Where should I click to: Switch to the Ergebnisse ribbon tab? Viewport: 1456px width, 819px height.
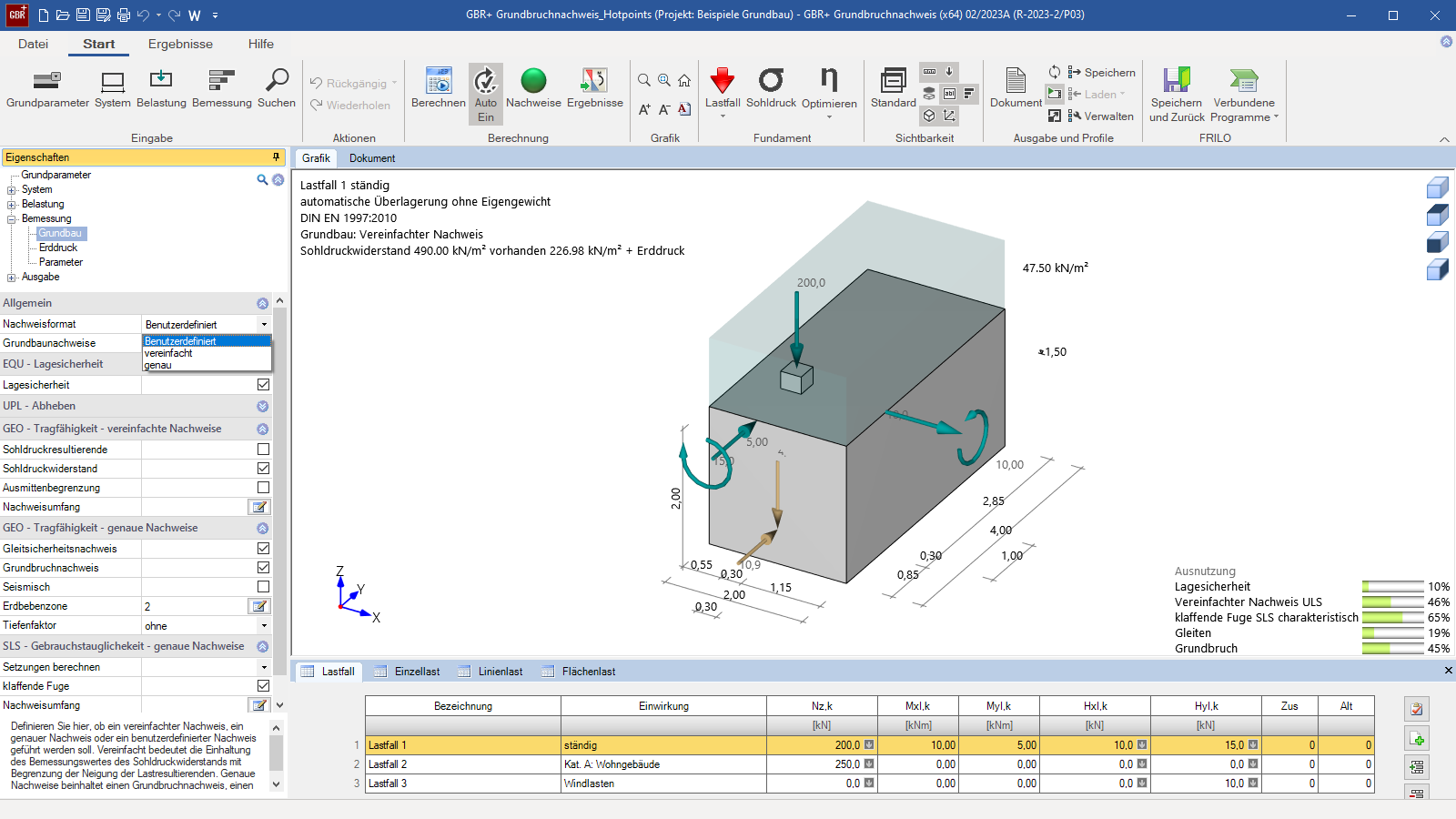(180, 44)
